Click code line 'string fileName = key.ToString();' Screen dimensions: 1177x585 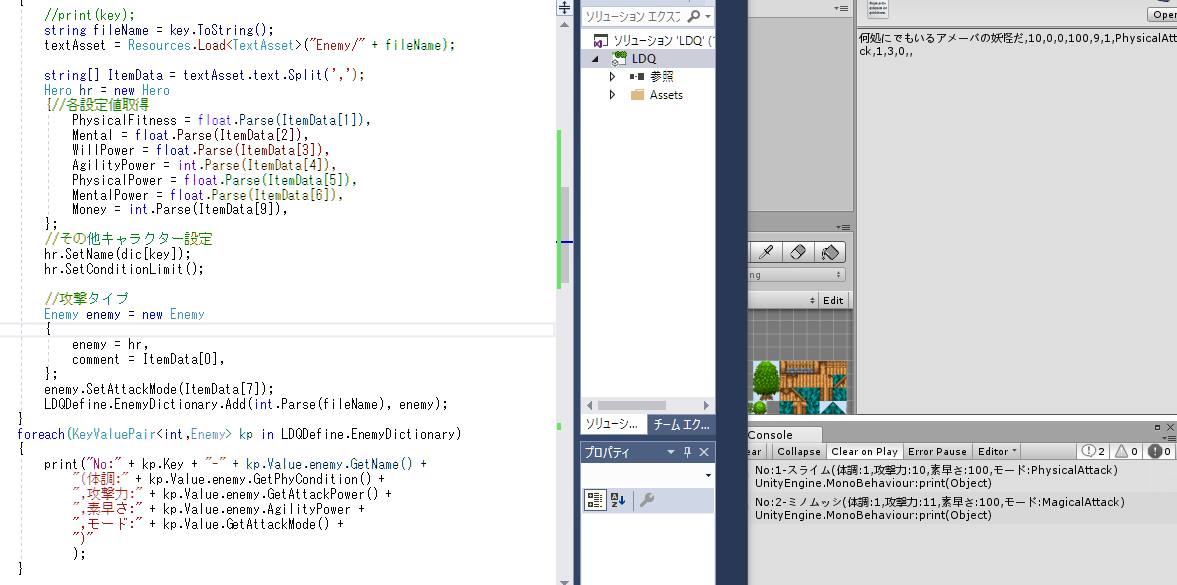tap(159, 30)
